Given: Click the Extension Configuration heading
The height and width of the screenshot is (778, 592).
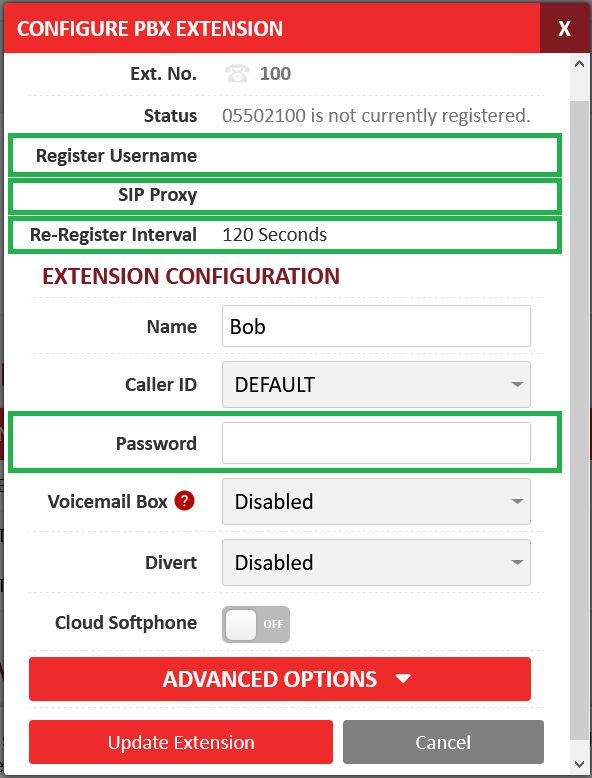Looking at the screenshot, I should pyautogui.click(x=191, y=276).
